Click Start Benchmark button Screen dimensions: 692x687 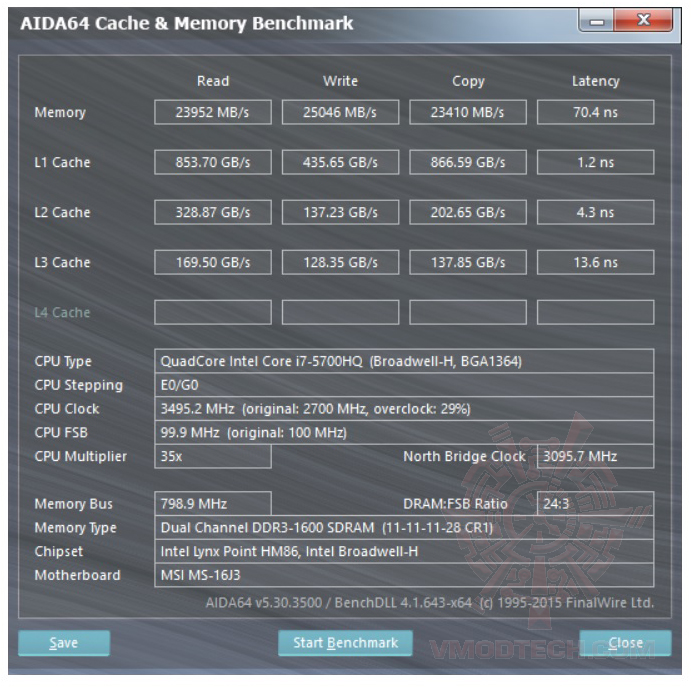[345, 643]
